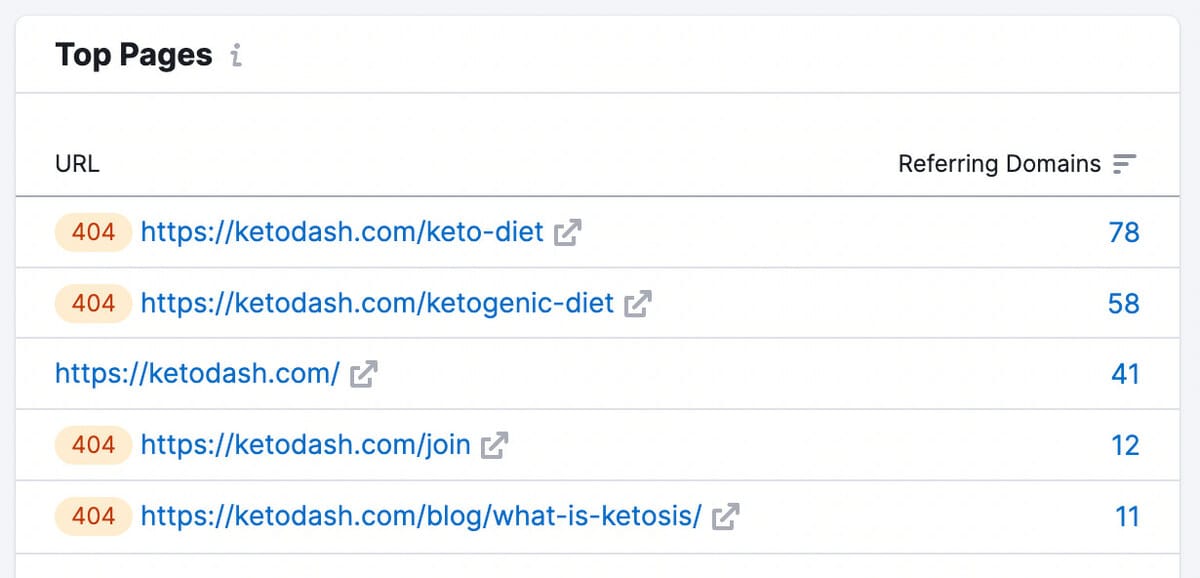This screenshot has height=578, width=1200.
Task: Click the ketodash.com/keto-diet link
Action: click(342, 233)
